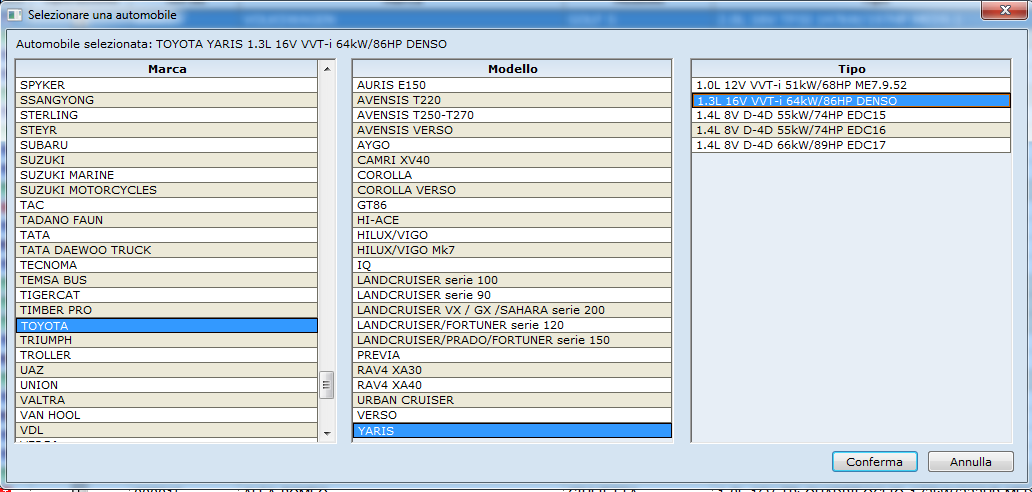Confirm the selected automobile with Conferma
Viewport: 1032px width, 492px height.
tap(875, 461)
